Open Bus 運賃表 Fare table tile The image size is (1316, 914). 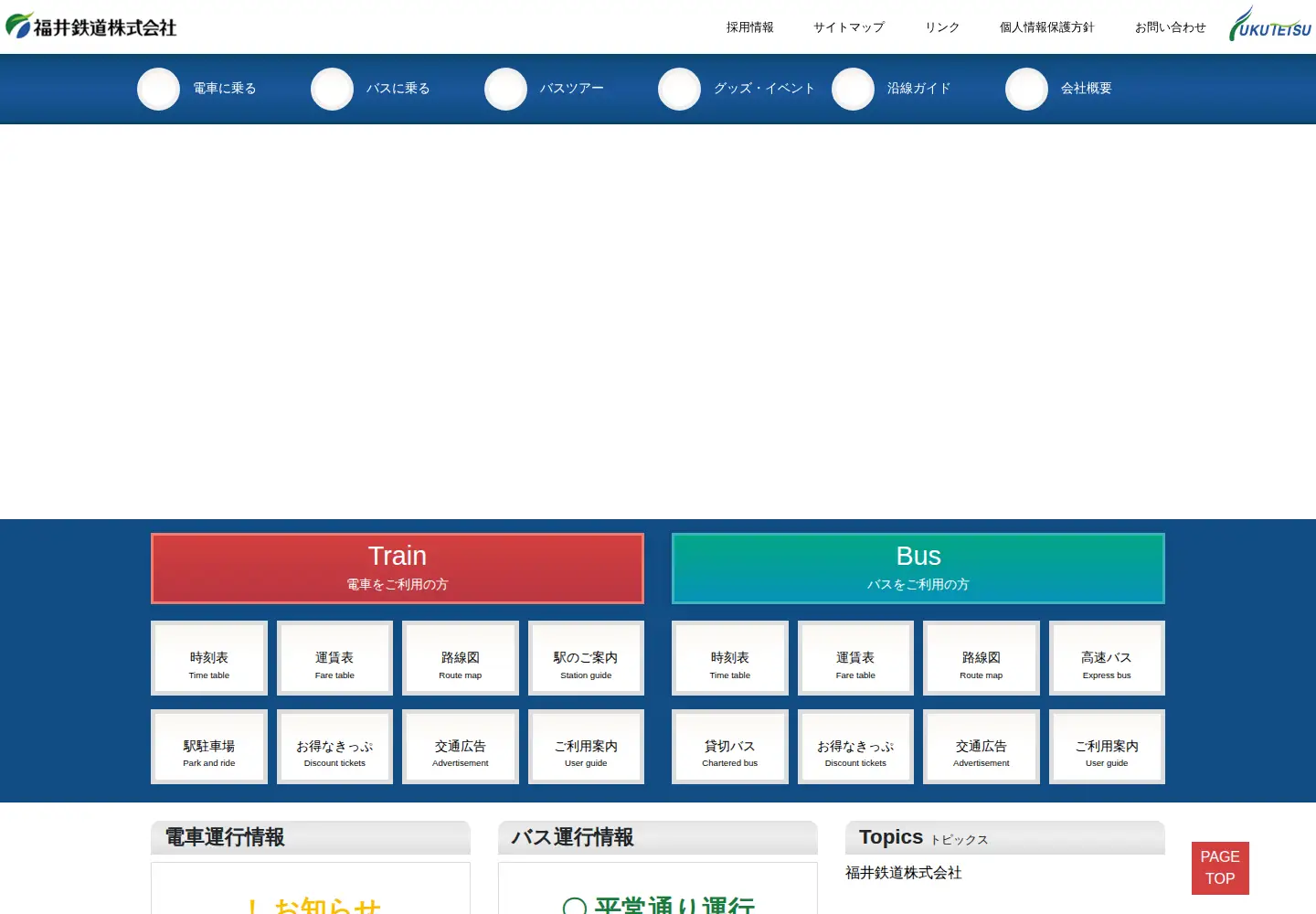[x=855, y=658]
